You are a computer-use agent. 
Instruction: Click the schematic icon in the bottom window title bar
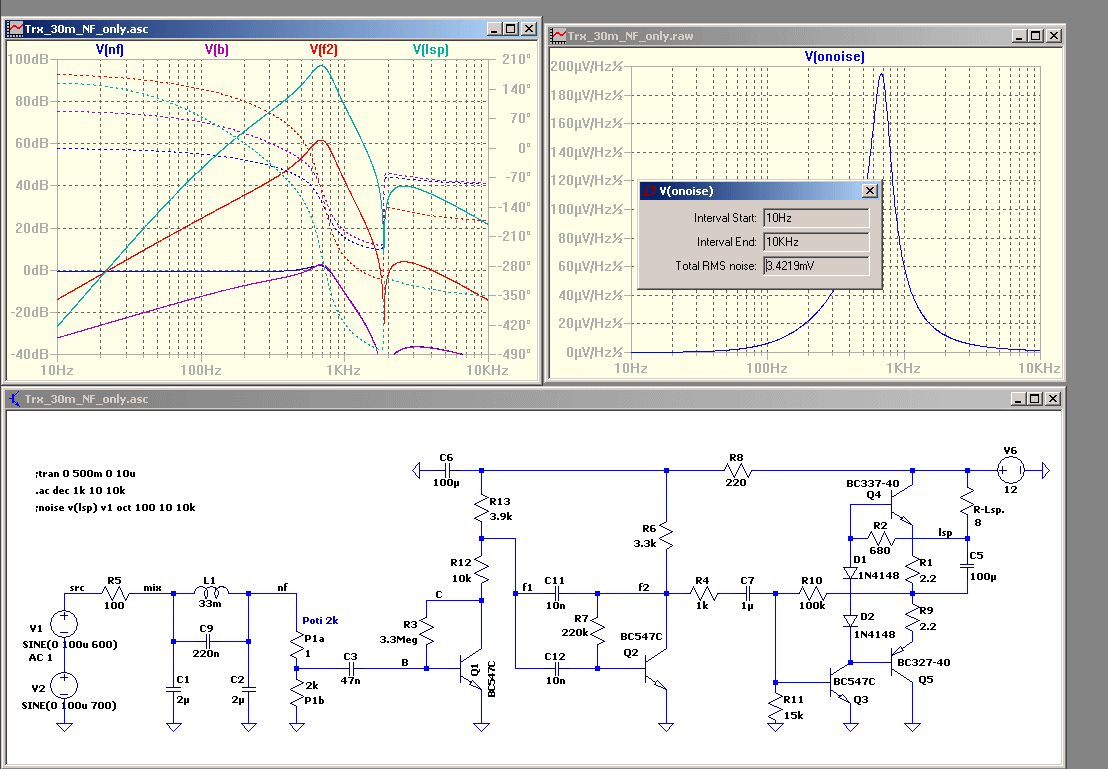[14, 399]
